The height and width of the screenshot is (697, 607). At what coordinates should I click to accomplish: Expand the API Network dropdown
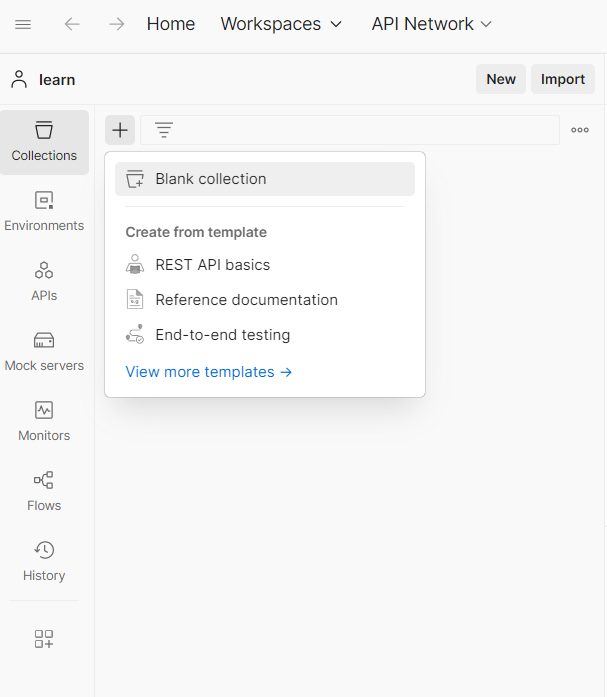(x=431, y=24)
